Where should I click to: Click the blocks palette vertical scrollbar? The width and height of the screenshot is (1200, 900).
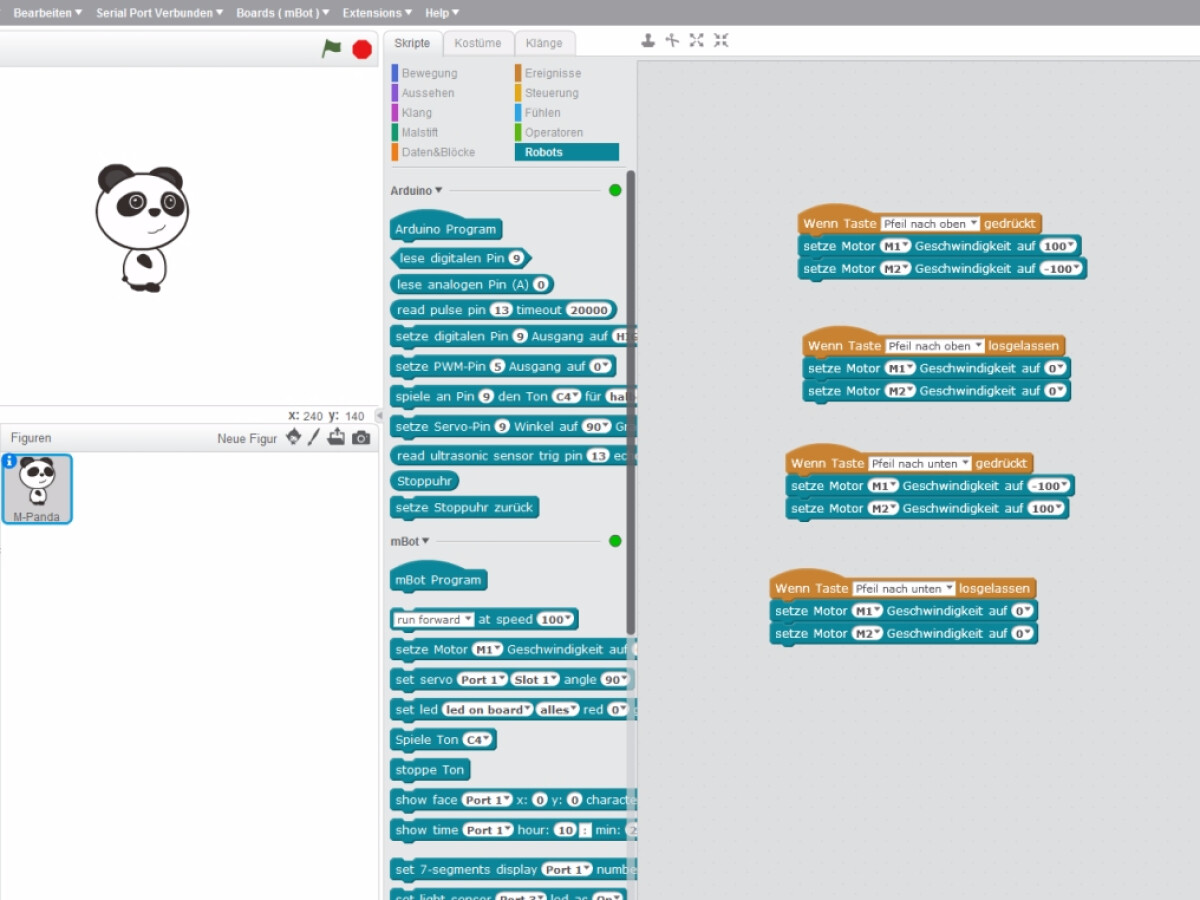630,400
